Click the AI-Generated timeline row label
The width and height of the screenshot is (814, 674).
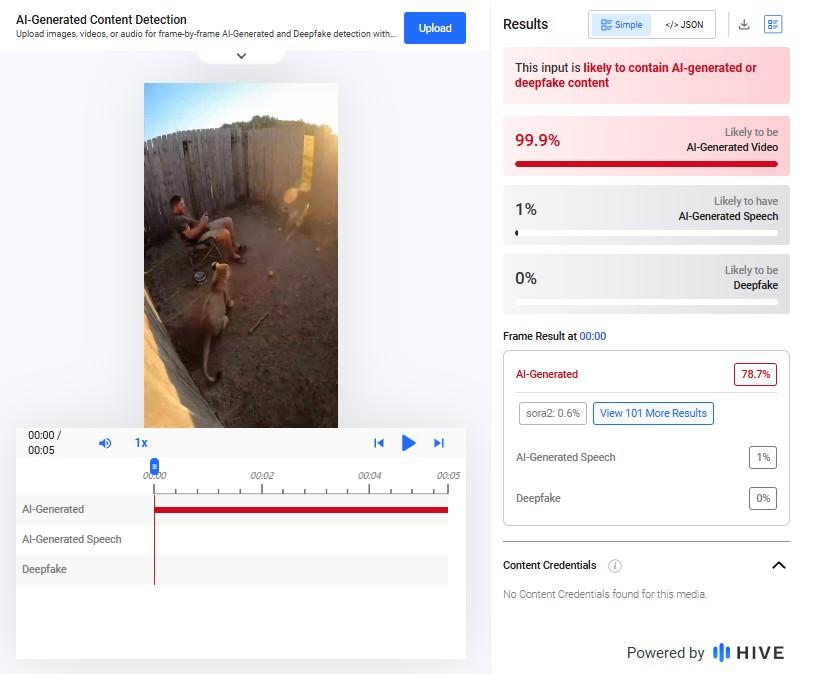[x=53, y=509]
